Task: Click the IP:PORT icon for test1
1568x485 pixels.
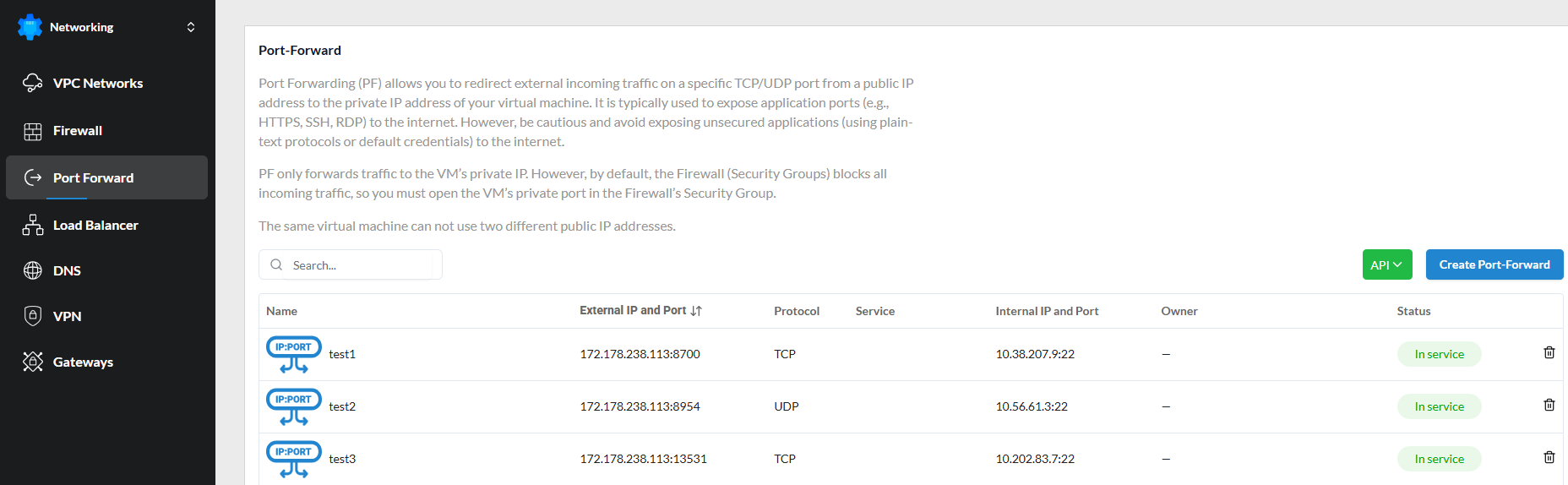Action: tap(293, 354)
